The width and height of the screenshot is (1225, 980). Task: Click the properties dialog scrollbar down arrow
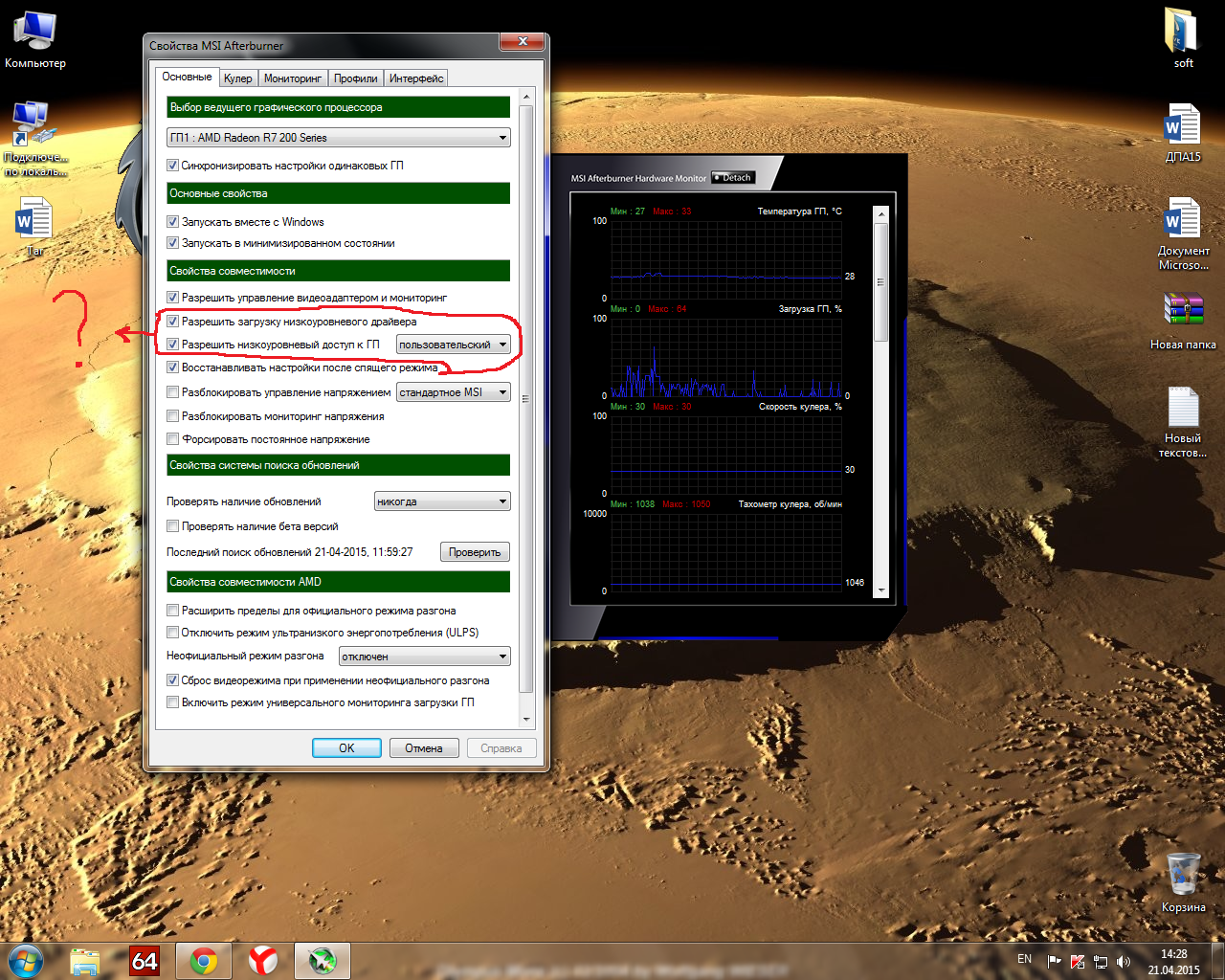pos(526,720)
